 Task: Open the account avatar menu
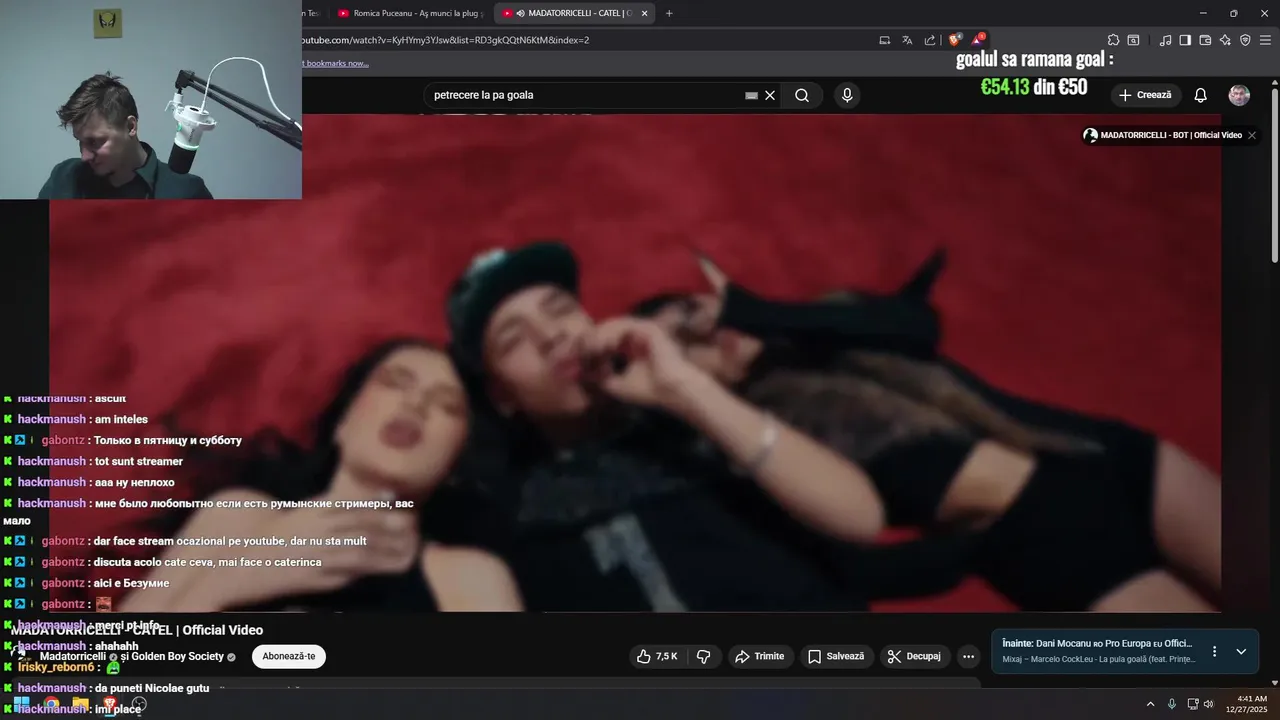(x=1239, y=95)
